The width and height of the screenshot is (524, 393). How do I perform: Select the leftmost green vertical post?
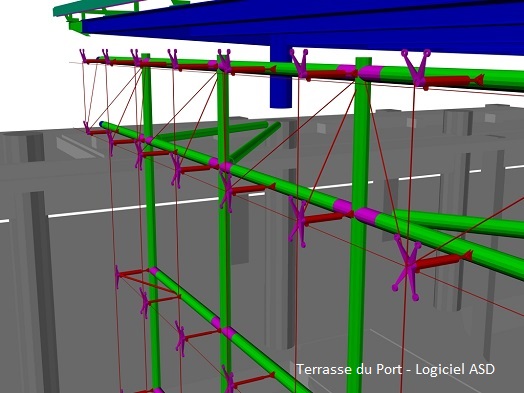pos(150,221)
